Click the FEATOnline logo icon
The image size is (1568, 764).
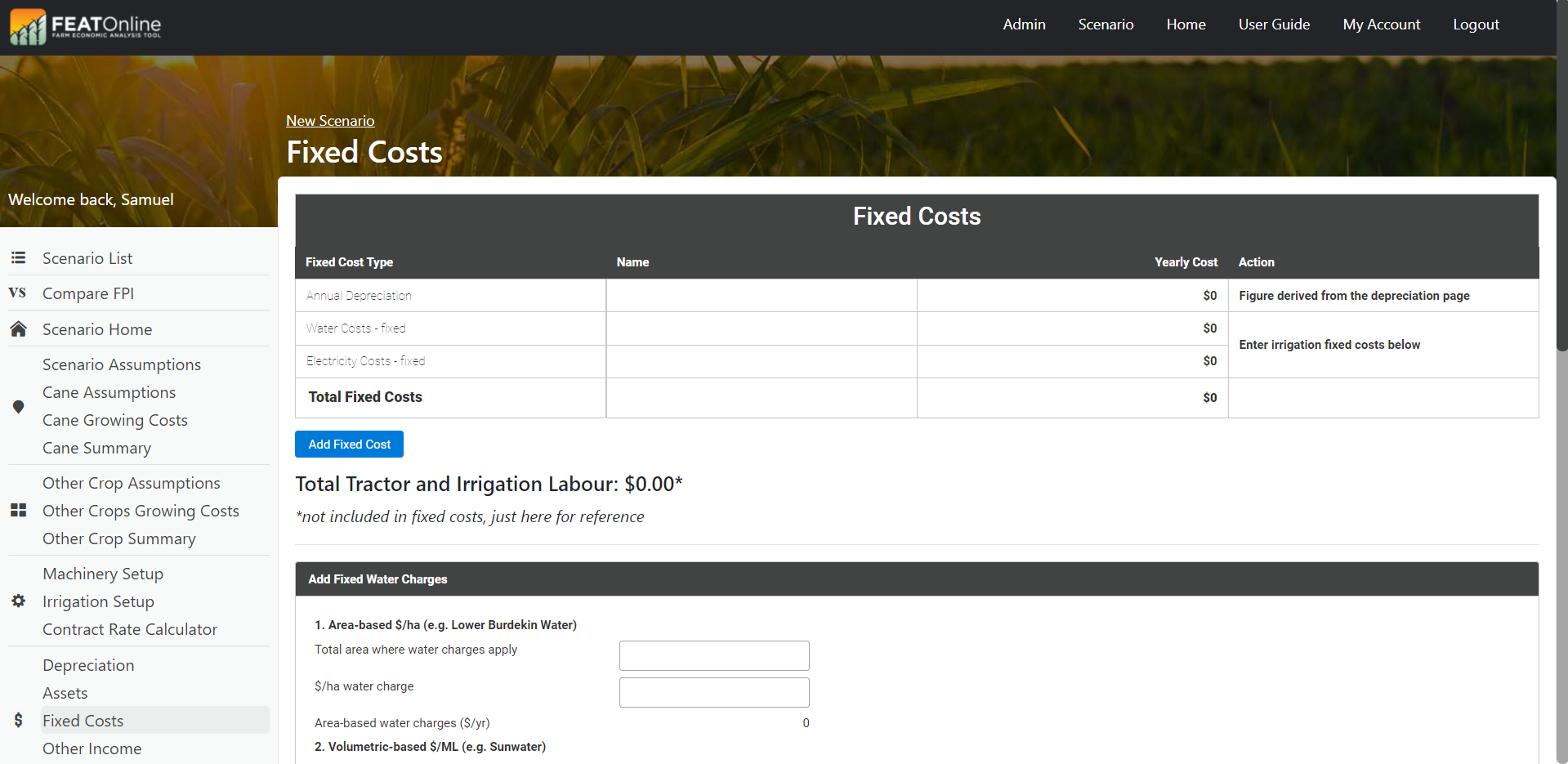tap(28, 27)
